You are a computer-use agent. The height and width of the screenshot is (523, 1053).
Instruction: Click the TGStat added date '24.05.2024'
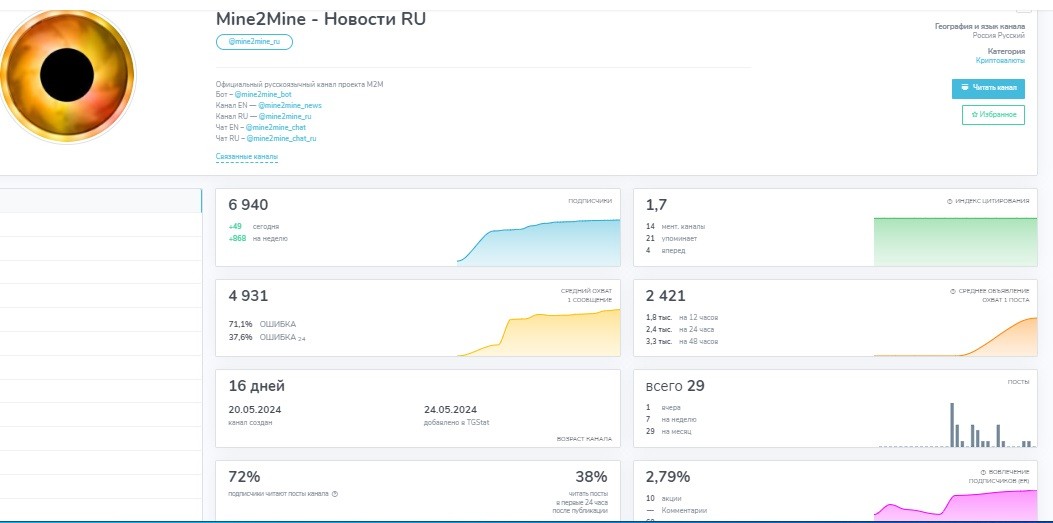coord(451,410)
